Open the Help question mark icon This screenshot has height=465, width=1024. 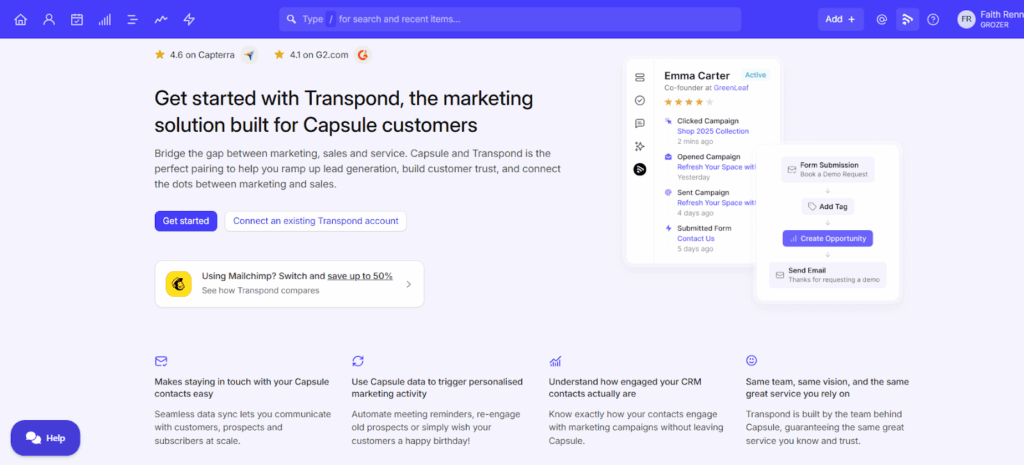(933, 19)
